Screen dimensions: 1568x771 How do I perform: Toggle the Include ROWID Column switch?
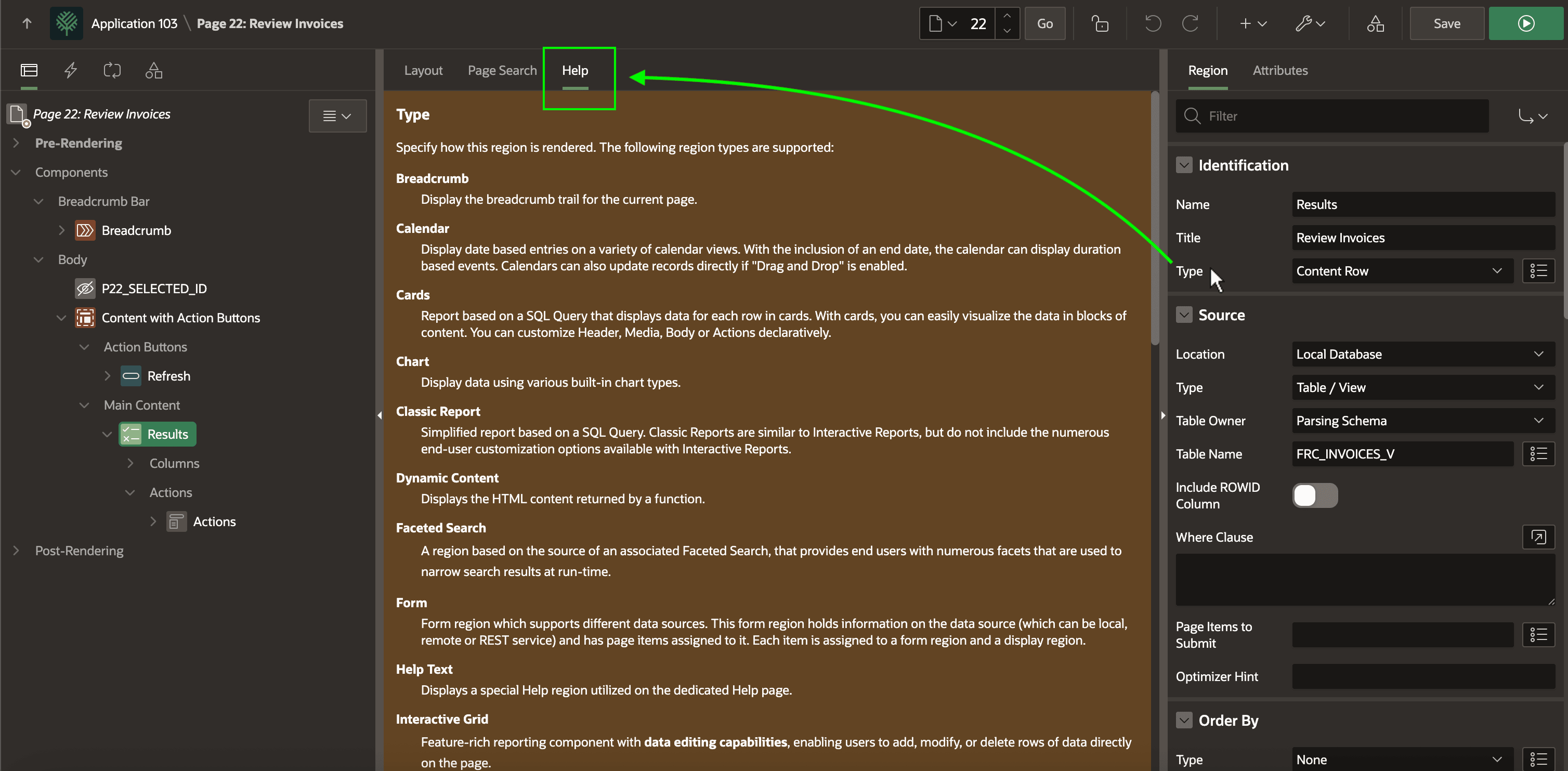1315,495
